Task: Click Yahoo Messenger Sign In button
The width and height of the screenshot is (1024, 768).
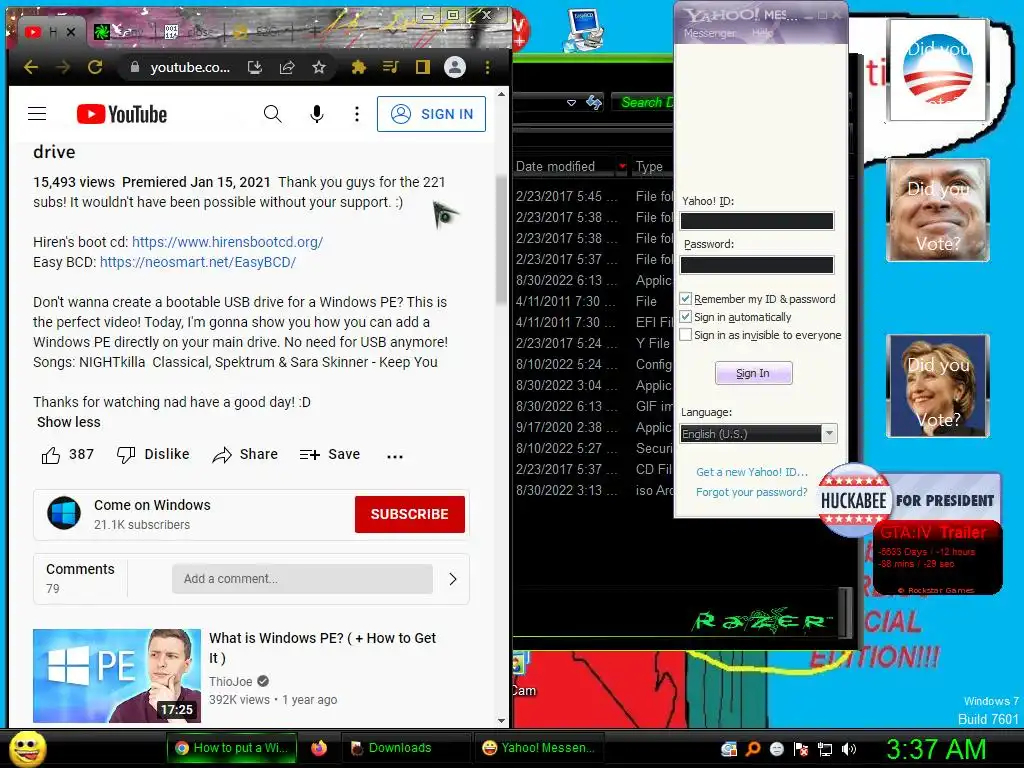Action: pos(754,373)
